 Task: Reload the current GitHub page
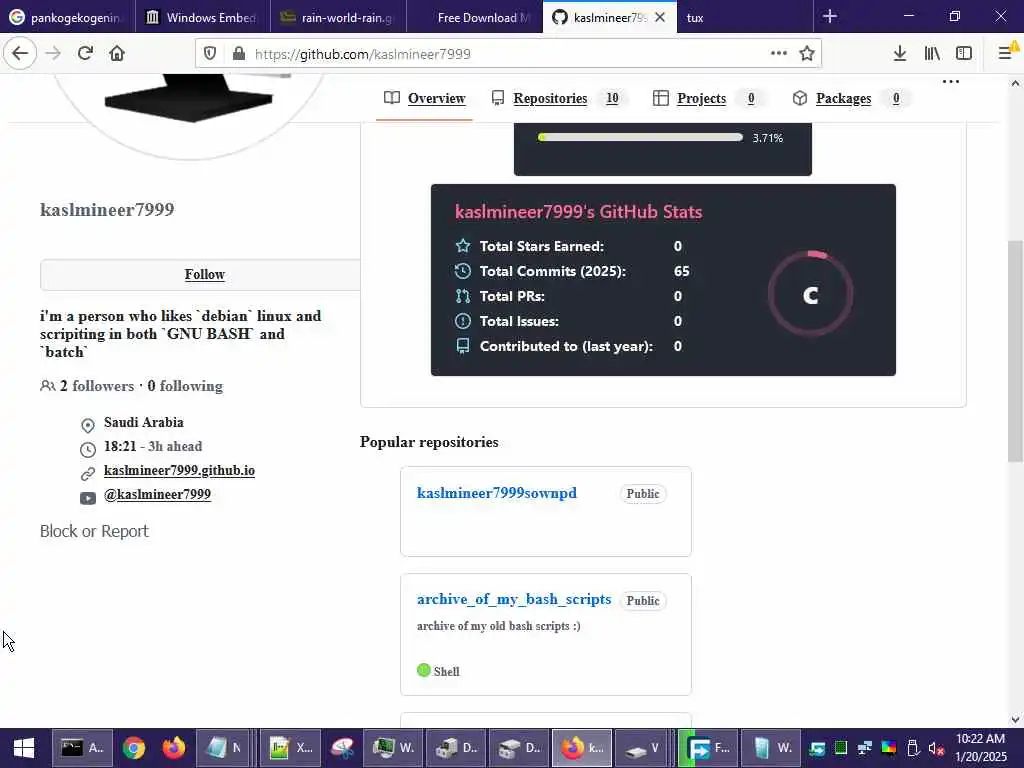coord(85,54)
